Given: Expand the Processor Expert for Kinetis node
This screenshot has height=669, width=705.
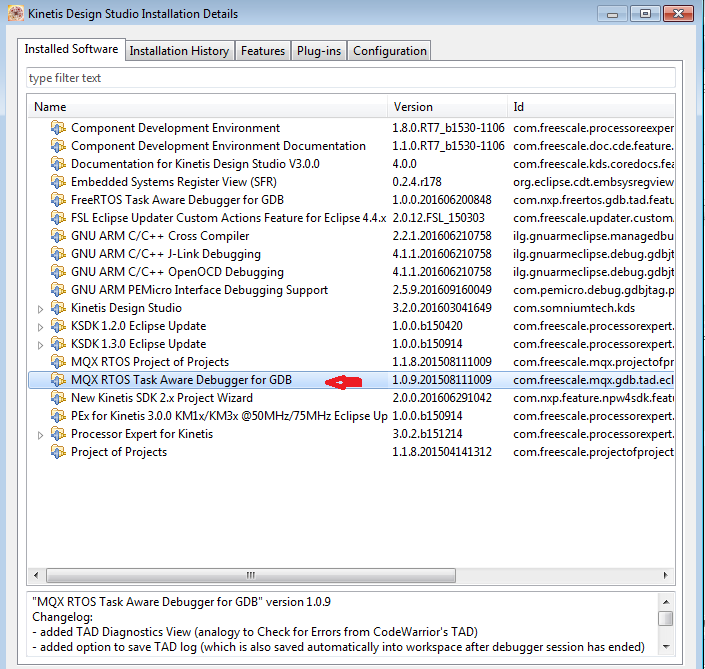Looking at the screenshot, I should click(40, 435).
